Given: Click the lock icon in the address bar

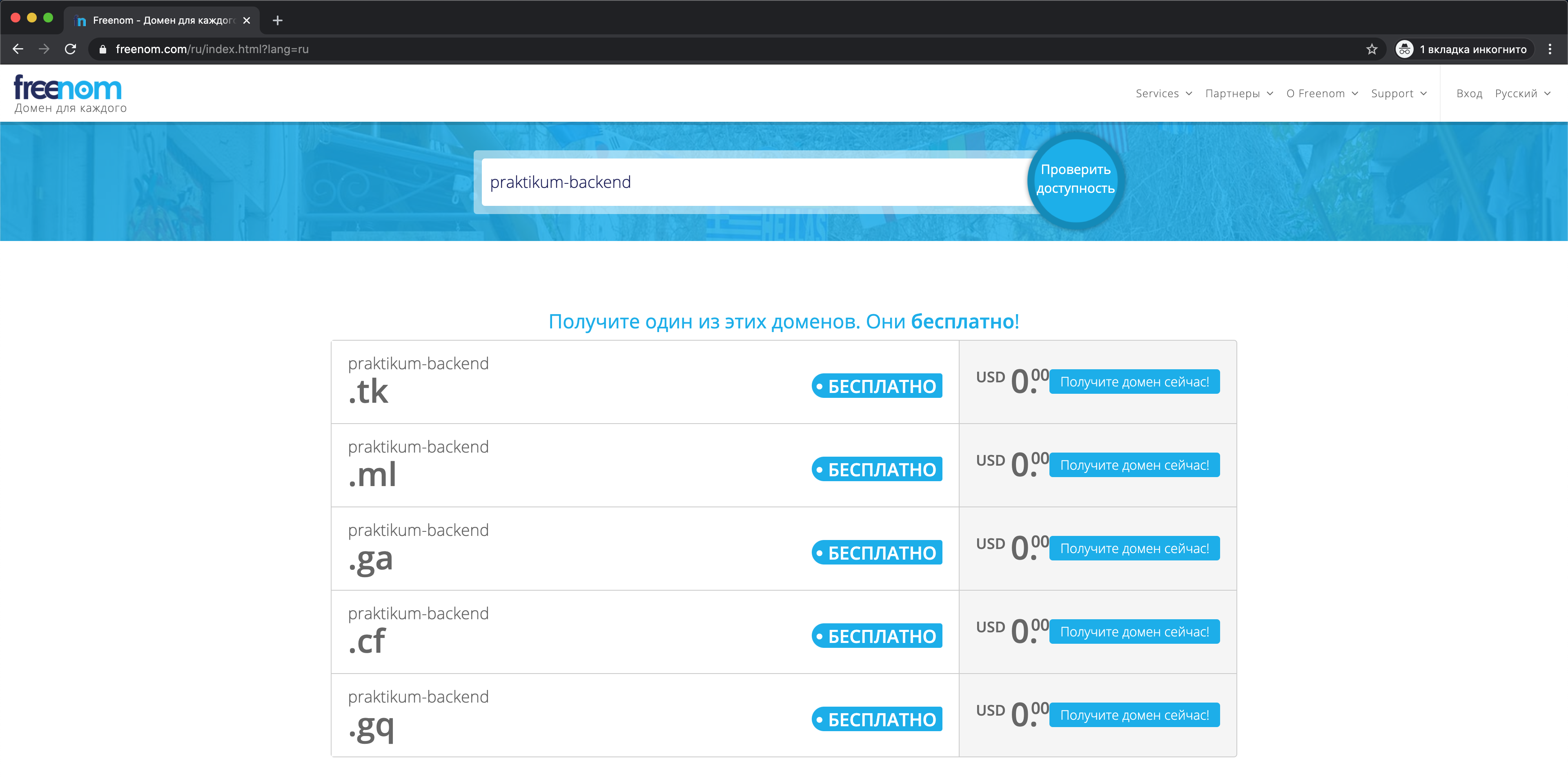Looking at the screenshot, I should [103, 49].
